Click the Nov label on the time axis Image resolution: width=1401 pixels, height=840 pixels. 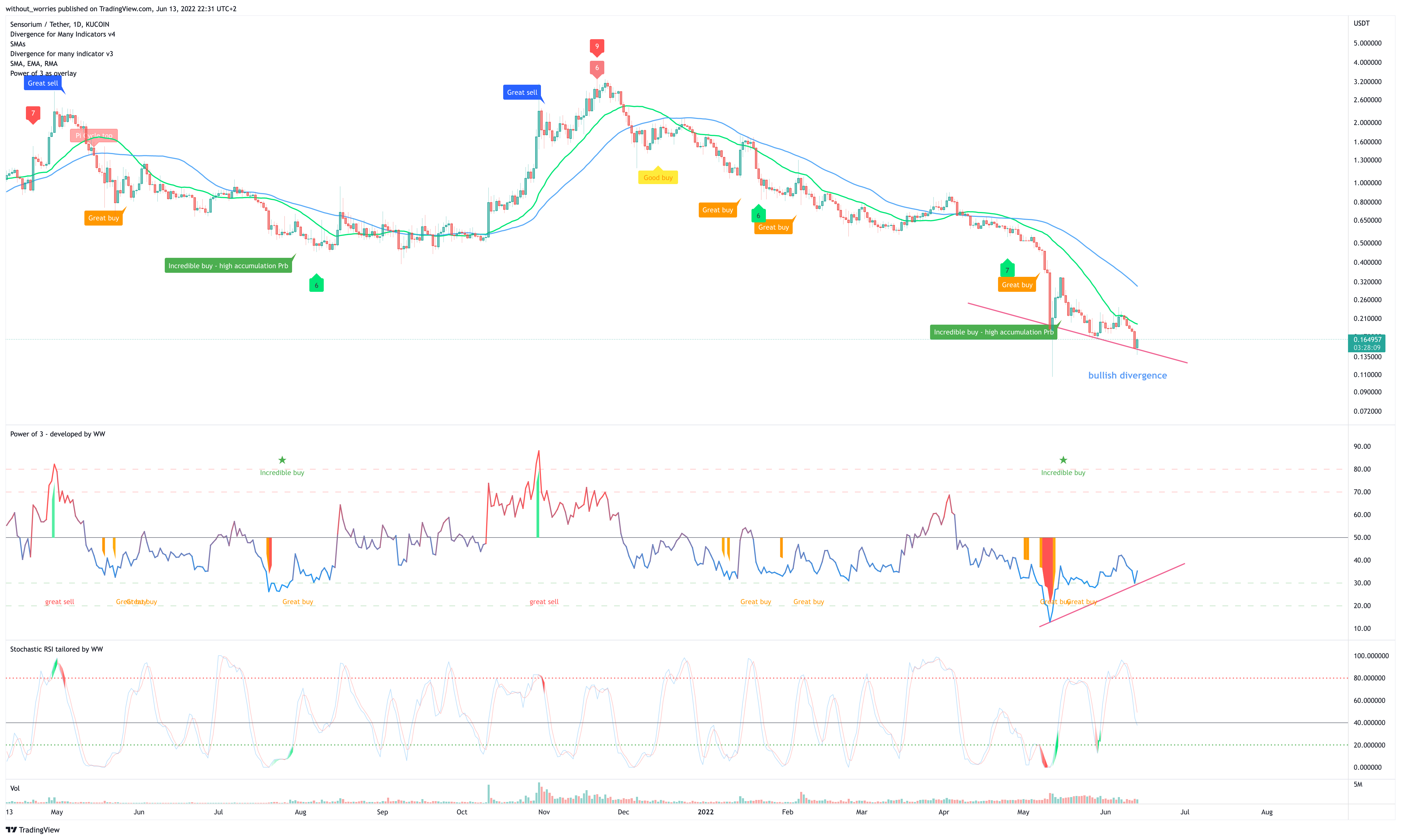[x=544, y=812]
